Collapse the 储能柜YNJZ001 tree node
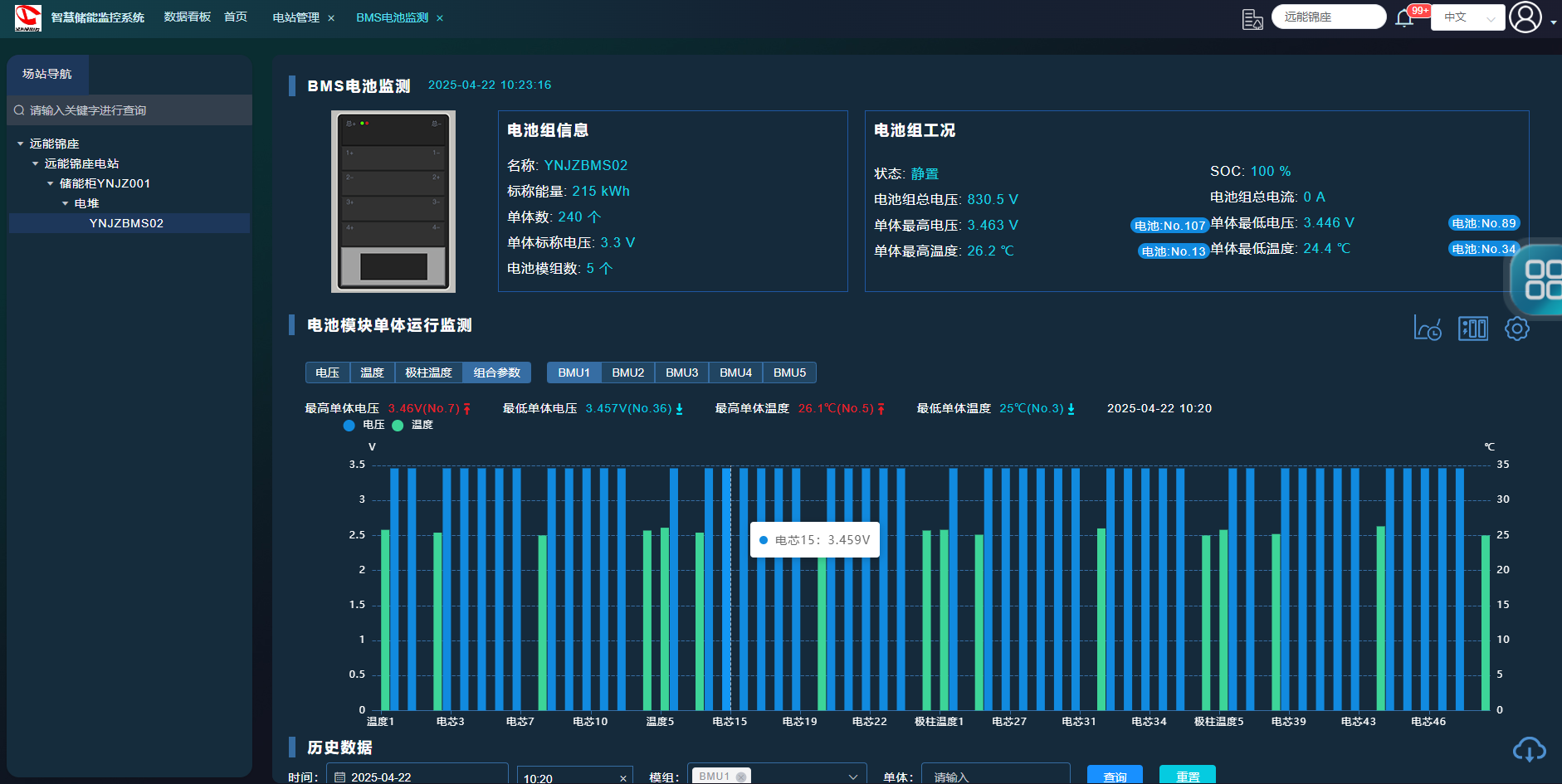 coord(51,183)
